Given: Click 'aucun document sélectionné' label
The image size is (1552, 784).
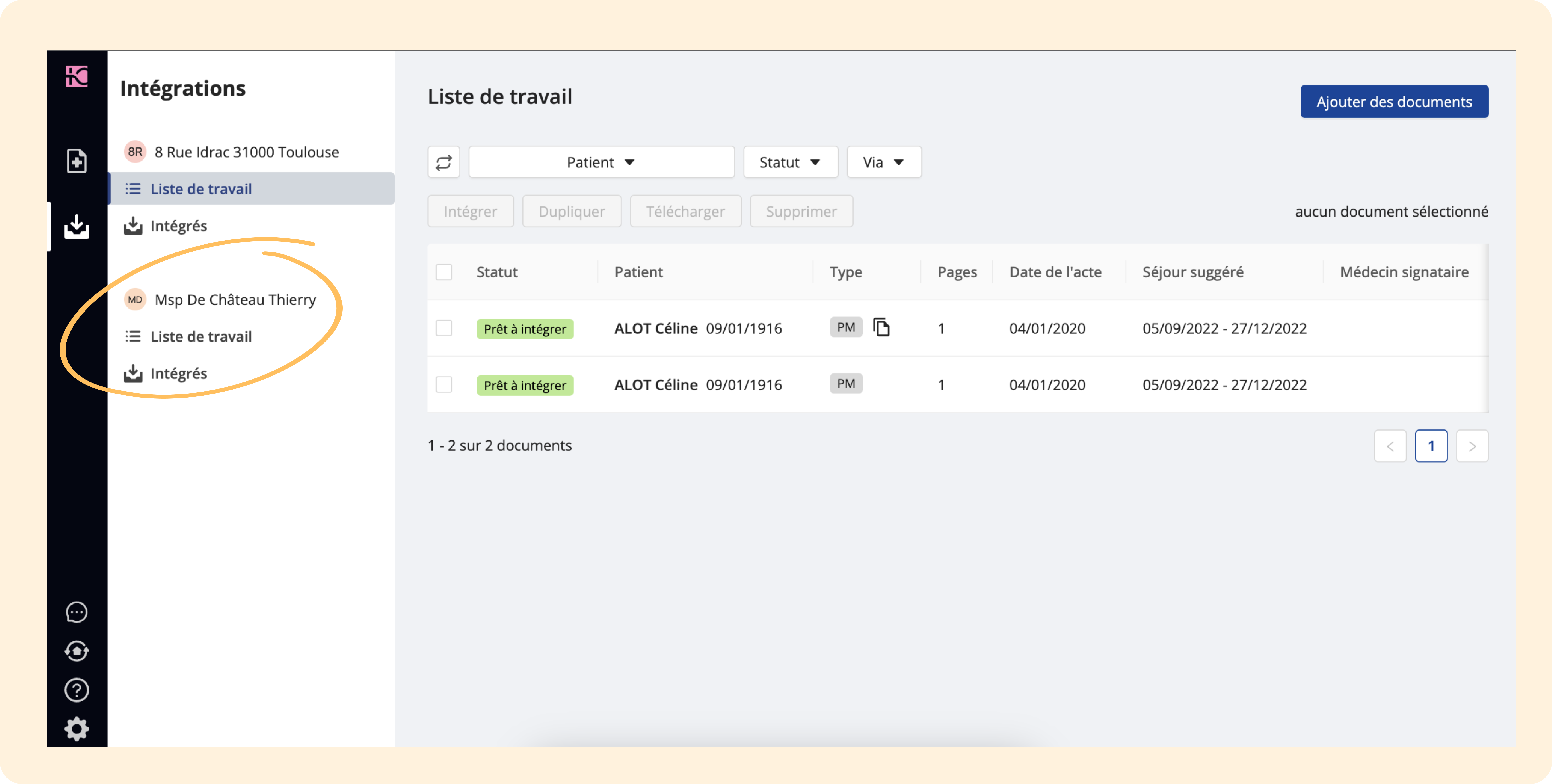Looking at the screenshot, I should pyautogui.click(x=1392, y=212).
